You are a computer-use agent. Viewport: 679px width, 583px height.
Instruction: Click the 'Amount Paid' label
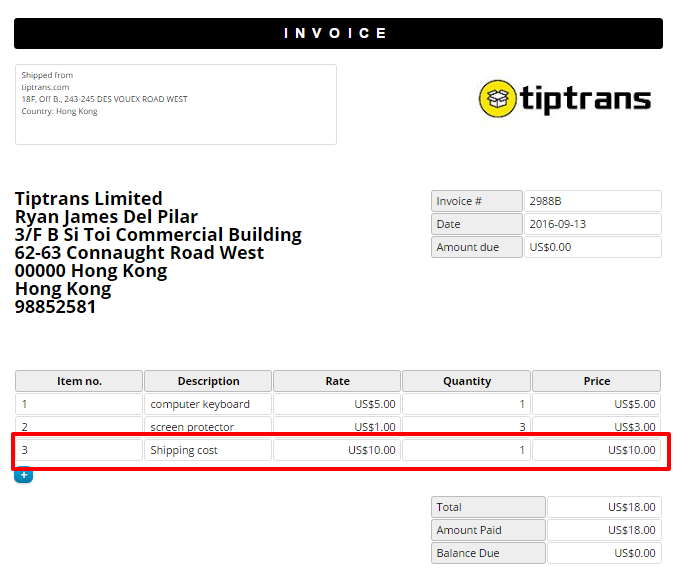click(488, 530)
